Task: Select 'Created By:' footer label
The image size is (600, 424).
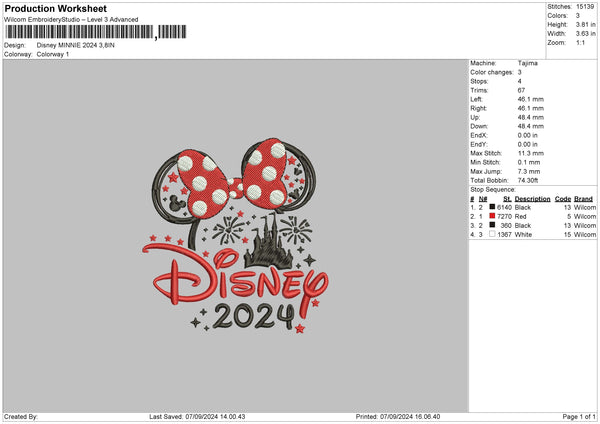Action: click(x=21, y=417)
